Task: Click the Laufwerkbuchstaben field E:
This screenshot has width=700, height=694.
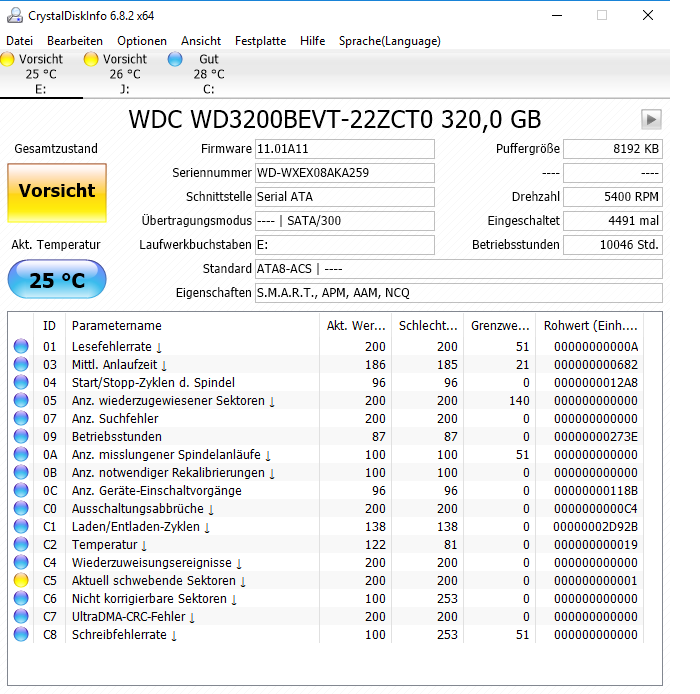Action: coord(345,245)
